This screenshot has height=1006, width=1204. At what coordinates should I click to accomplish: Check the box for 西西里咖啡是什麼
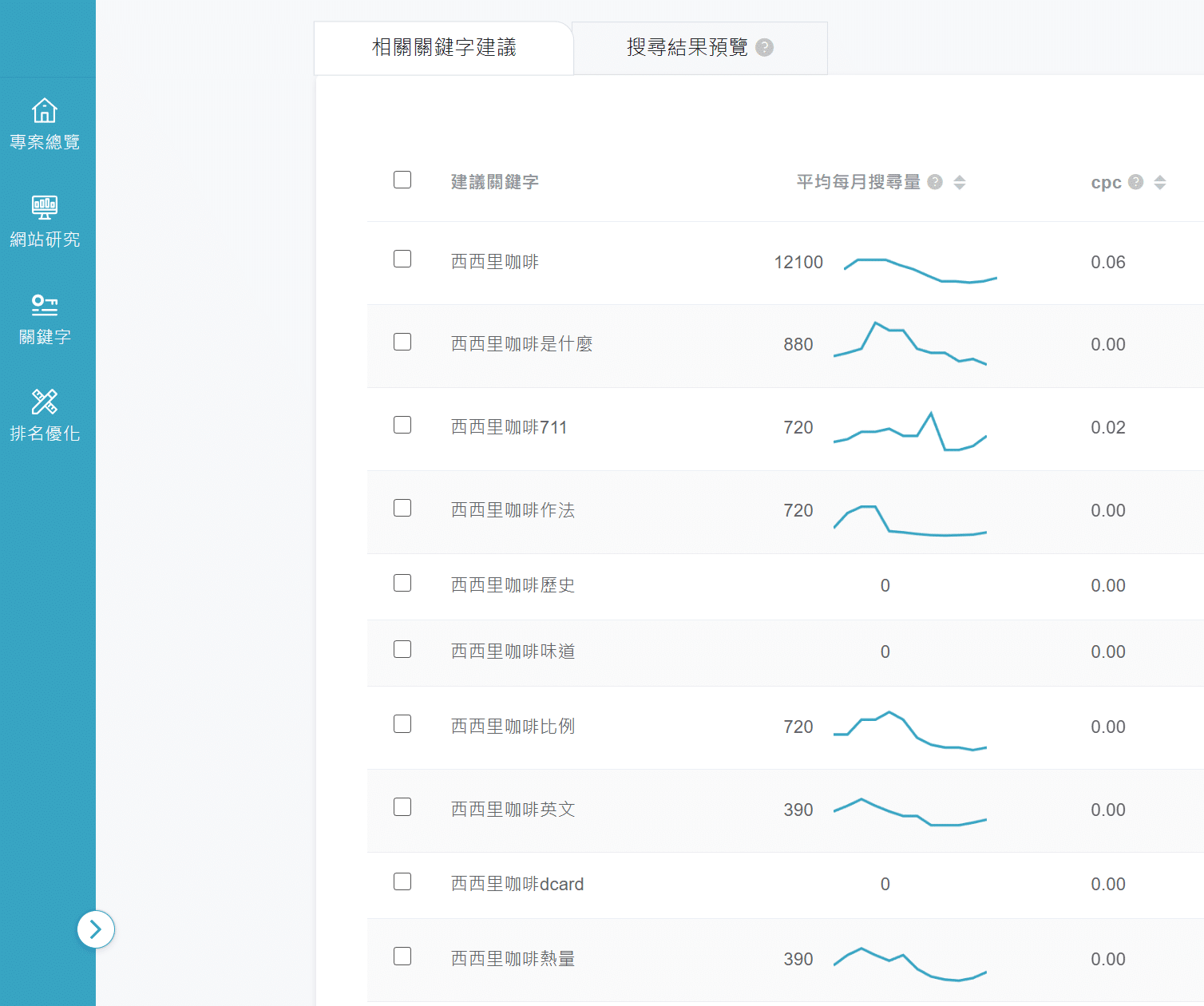pyautogui.click(x=402, y=342)
